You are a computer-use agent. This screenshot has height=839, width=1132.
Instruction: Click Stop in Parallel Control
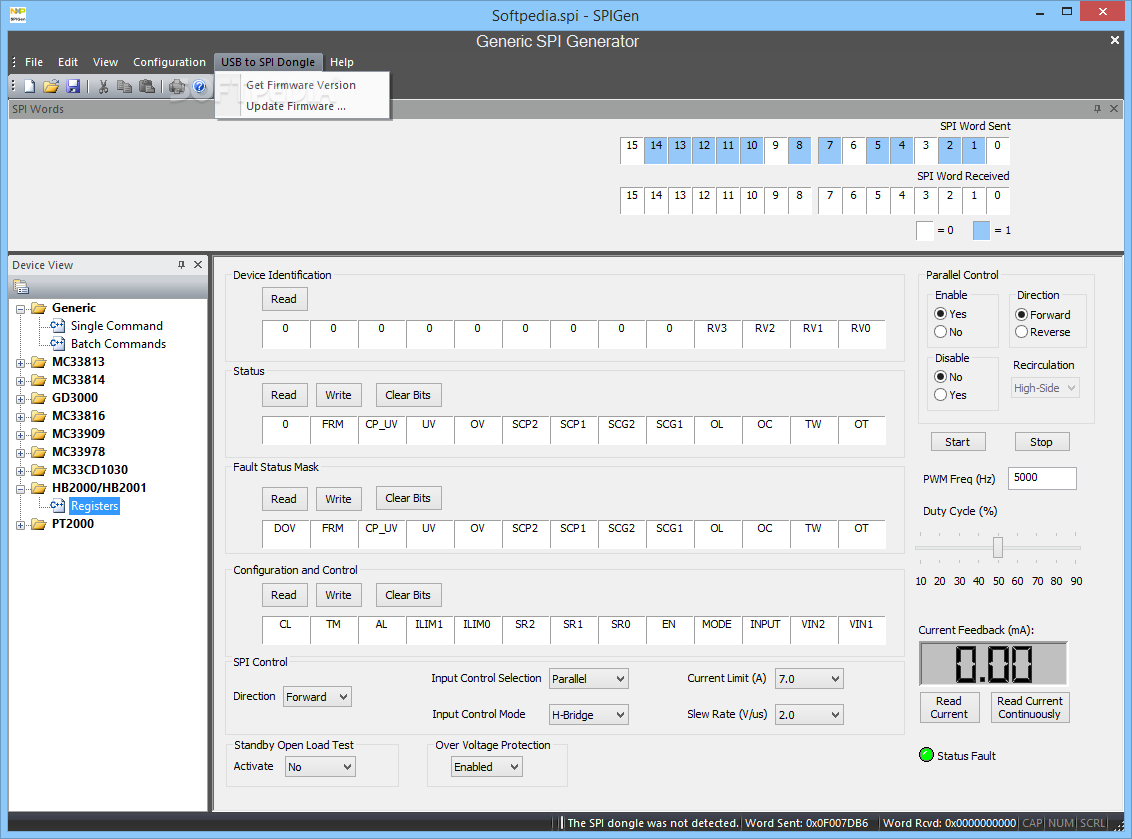click(x=1041, y=442)
